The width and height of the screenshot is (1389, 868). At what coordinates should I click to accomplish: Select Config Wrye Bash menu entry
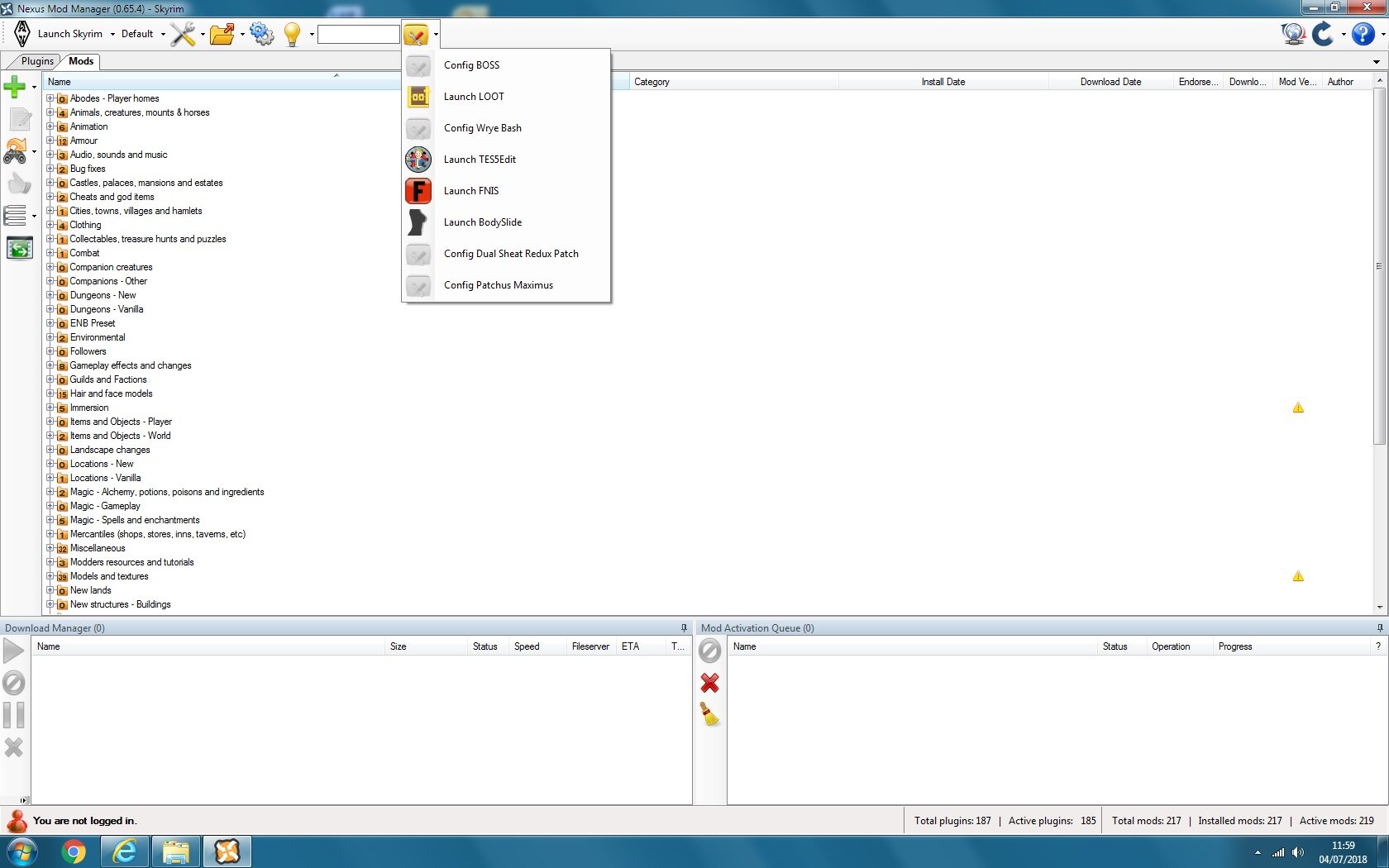point(506,128)
